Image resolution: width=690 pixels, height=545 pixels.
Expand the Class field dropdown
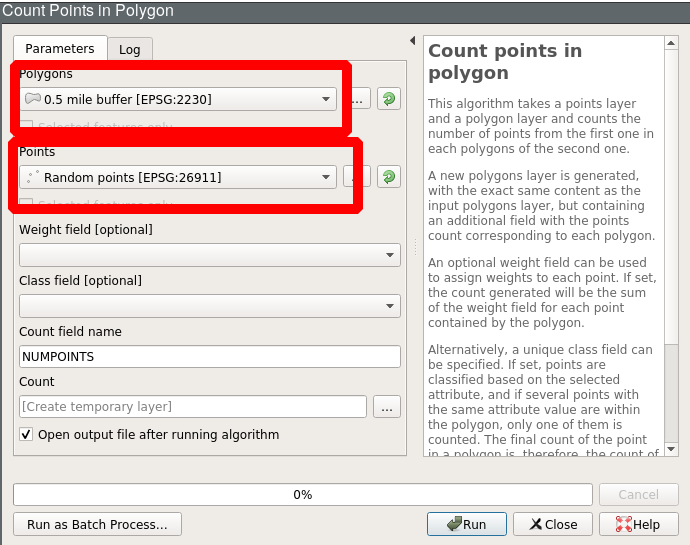[210, 306]
